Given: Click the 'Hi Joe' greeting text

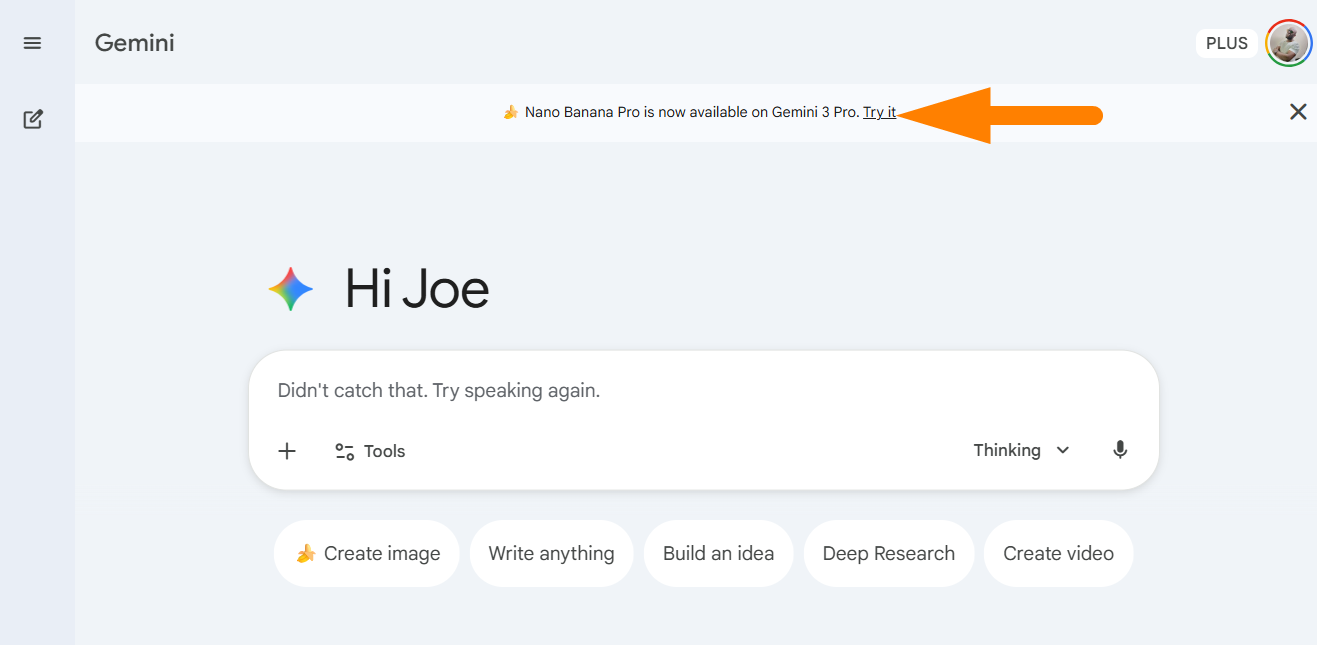Looking at the screenshot, I should click(x=417, y=289).
